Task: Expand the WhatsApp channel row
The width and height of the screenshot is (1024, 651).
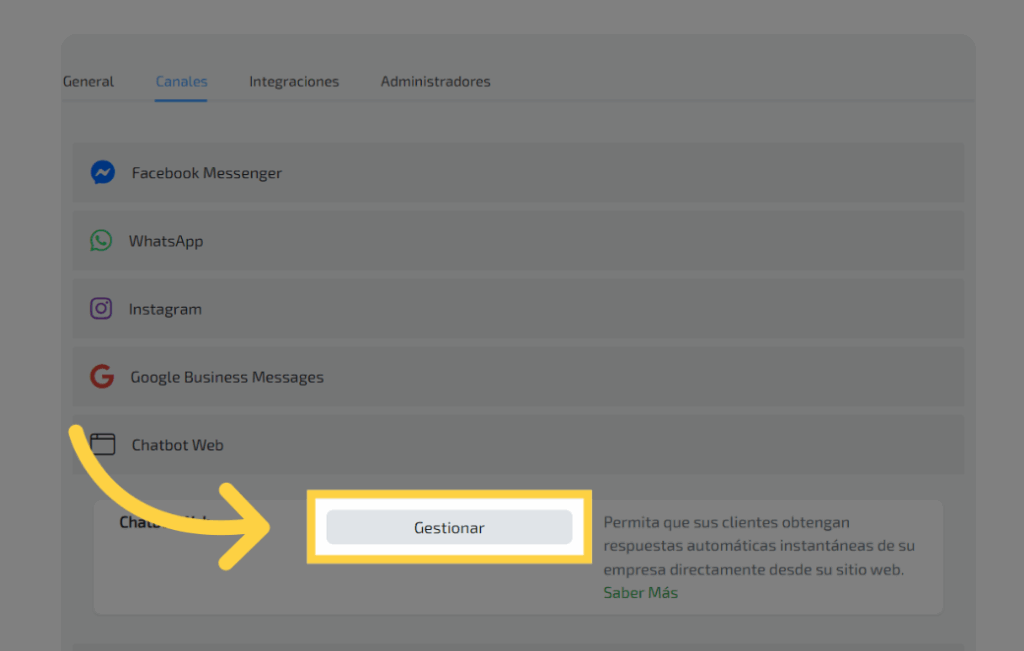Action: point(518,241)
